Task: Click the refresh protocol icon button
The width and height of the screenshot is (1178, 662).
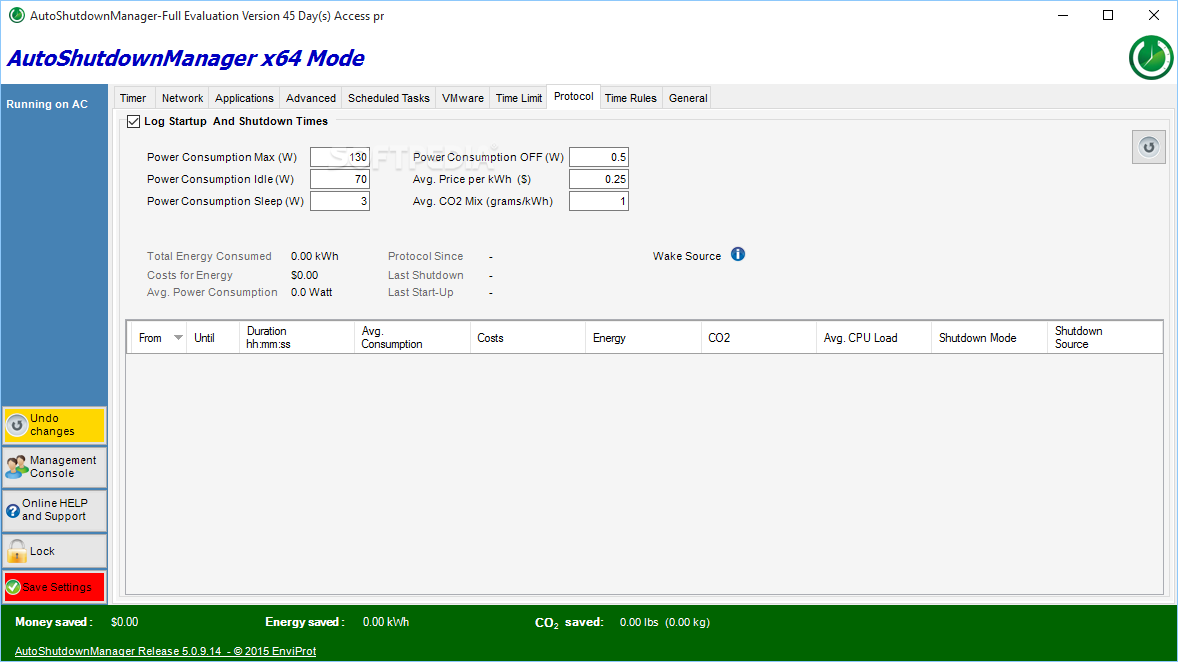Action: tap(1149, 147)
